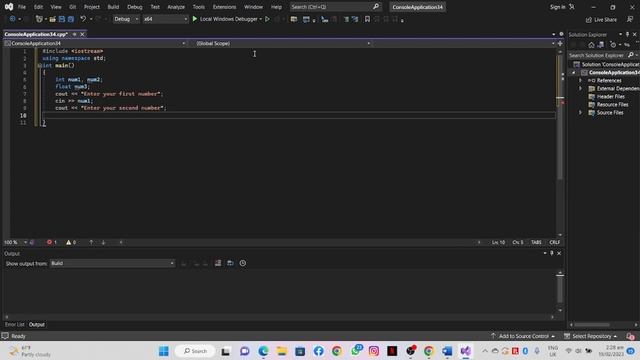Viewport: 640px width, 360px height.
Task: Toggle word wrap icon in Output panel
Action: pyautogui.click(x=230, y=263)
